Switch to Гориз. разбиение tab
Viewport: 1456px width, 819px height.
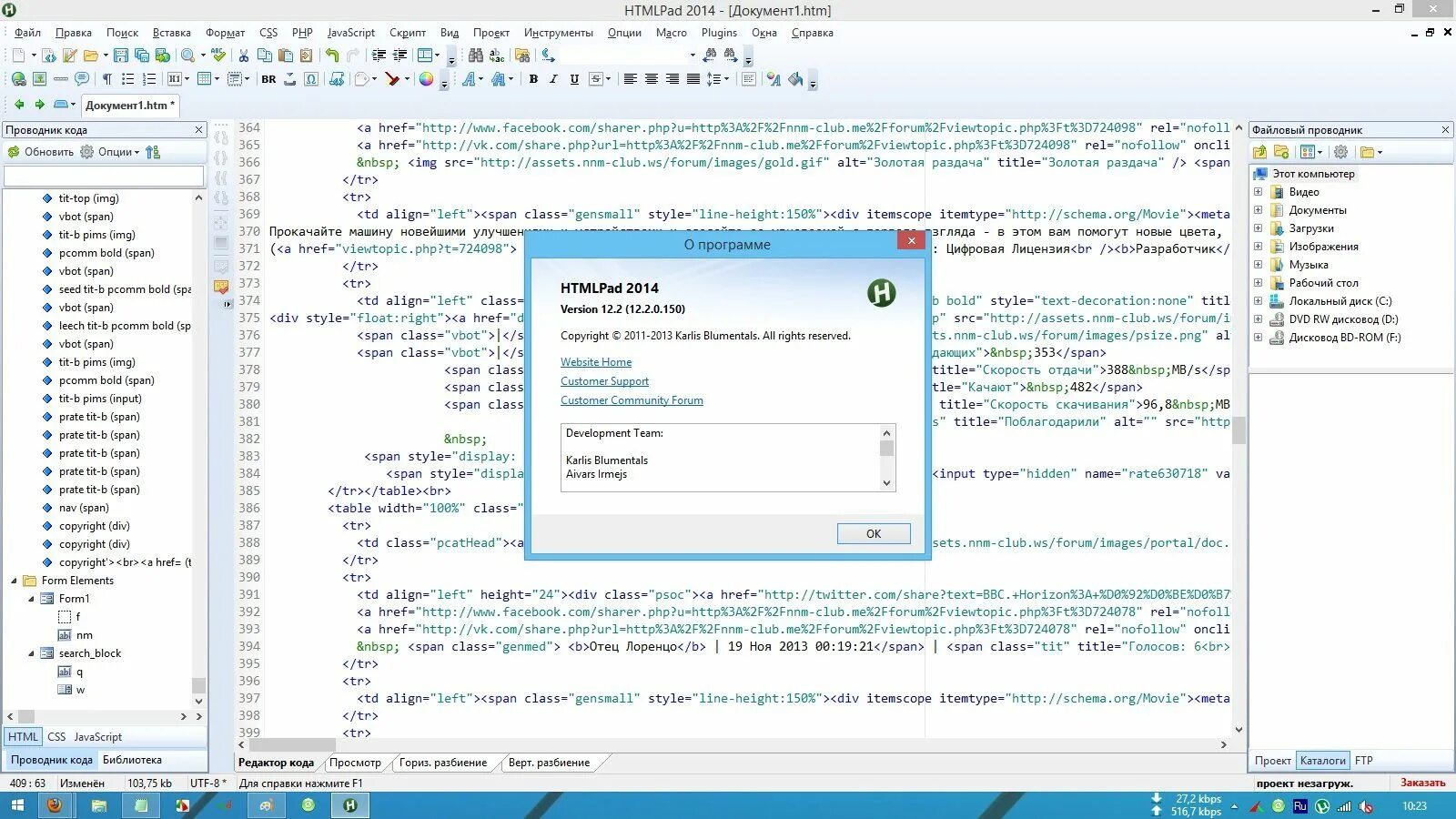[x=443, y=763]
